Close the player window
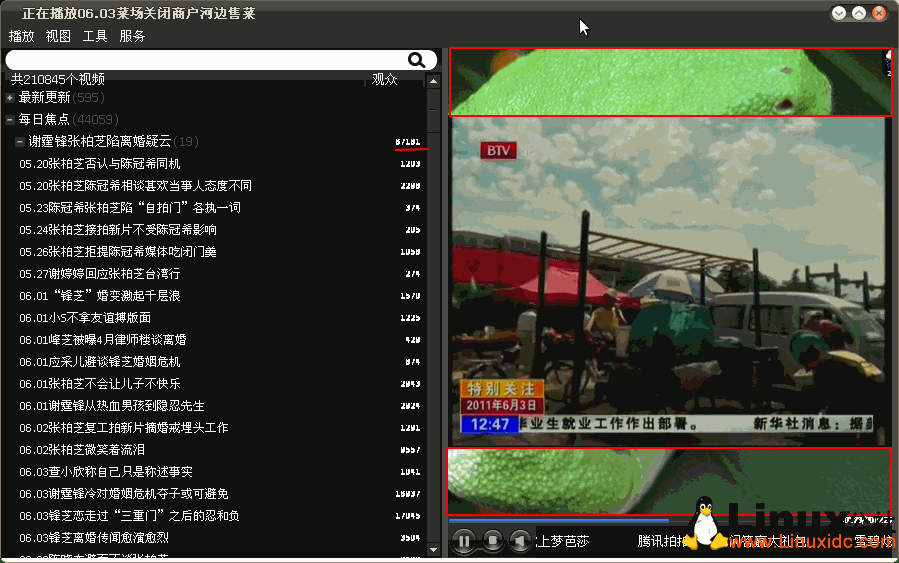The height and width of the screenshot is (563, 899). click(x=878, y=13)
